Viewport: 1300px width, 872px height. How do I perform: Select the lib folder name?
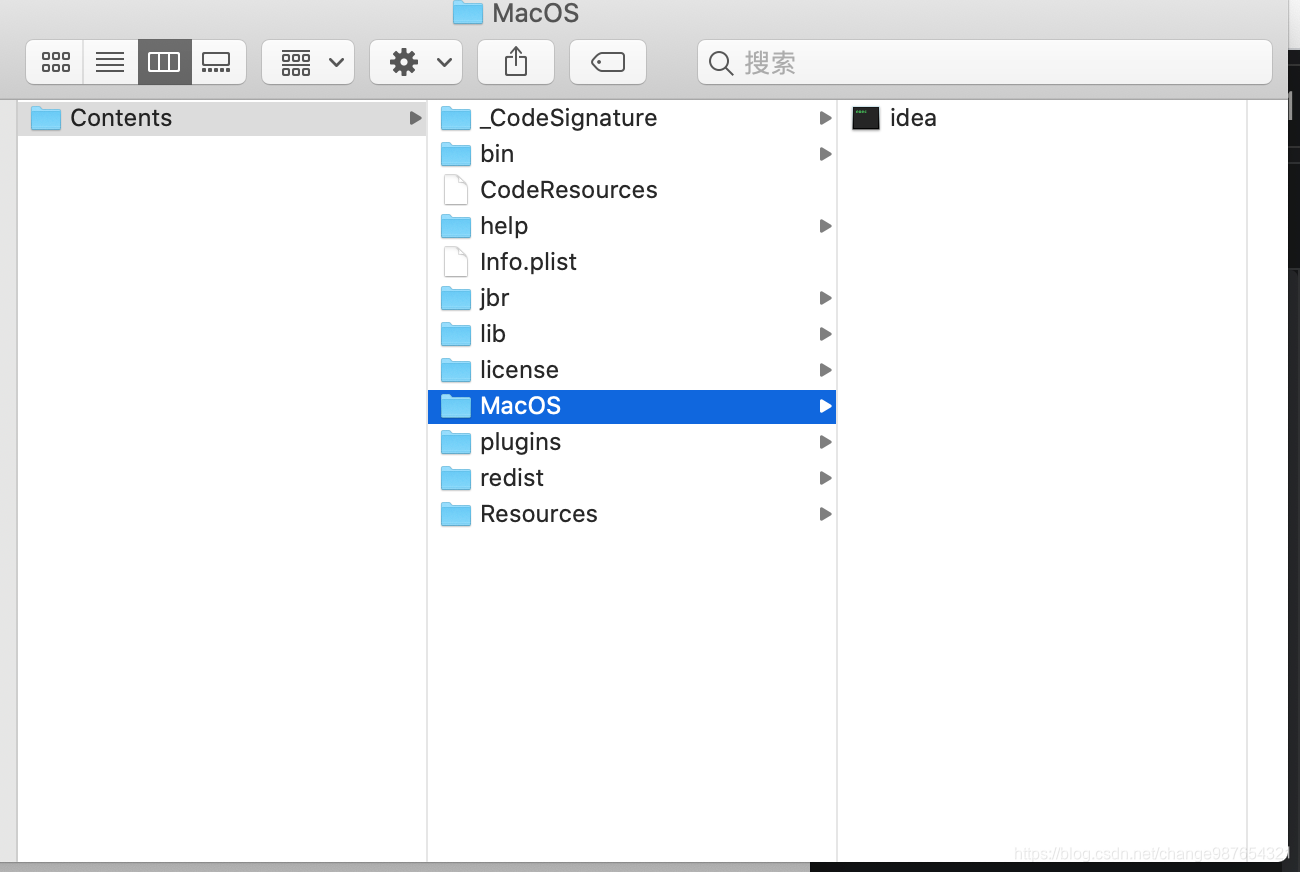(x=493, y=334)
